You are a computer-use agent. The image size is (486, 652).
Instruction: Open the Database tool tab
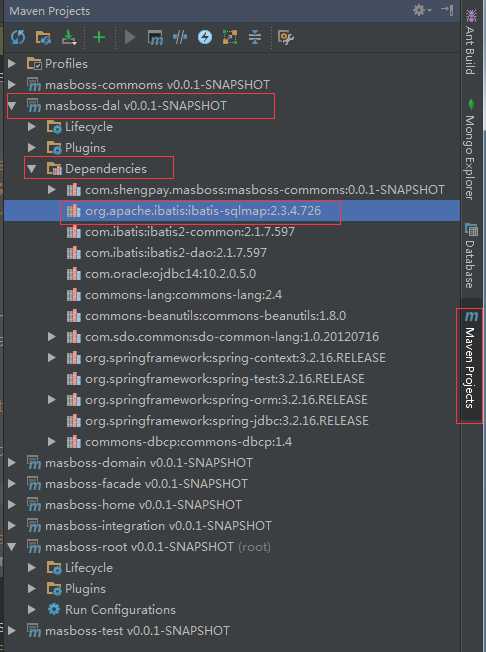470,256
